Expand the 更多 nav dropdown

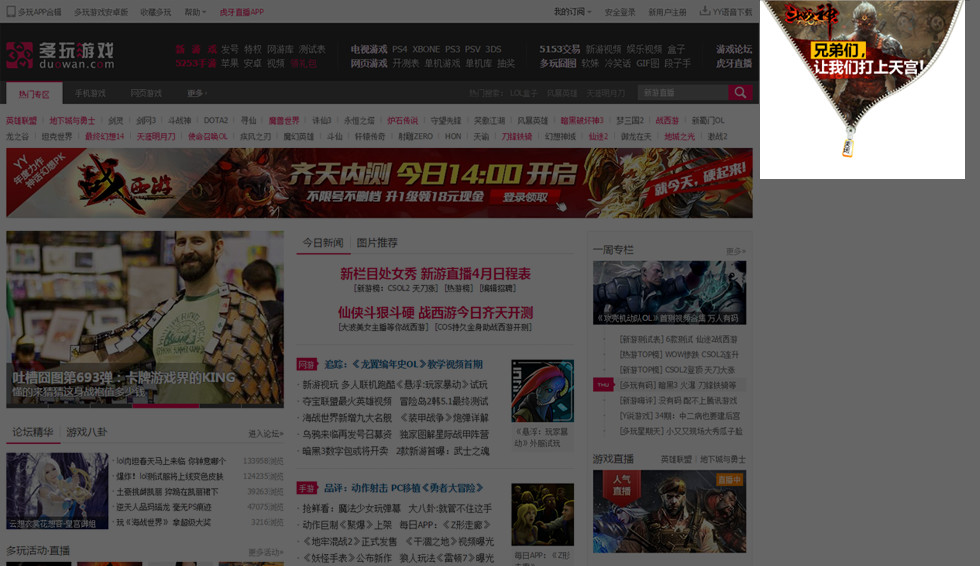pos(197,93)
